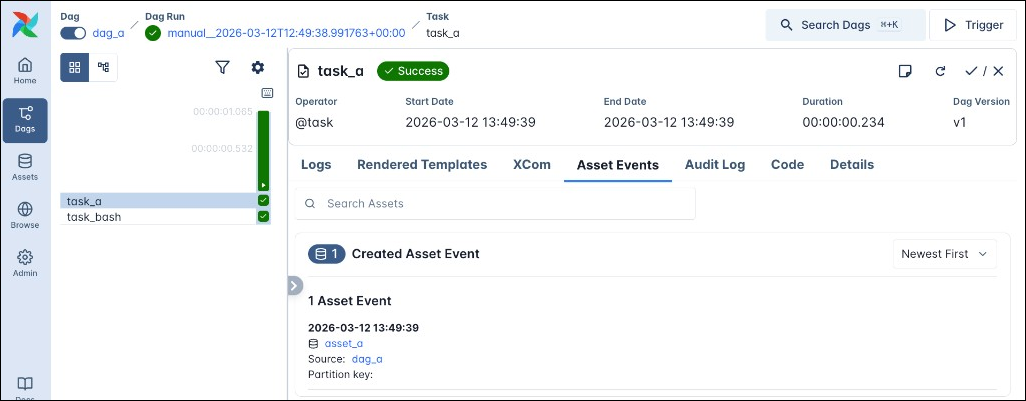Open asset_a link
Viewport: 1026px width, 401px height.
tap(344, 343)
